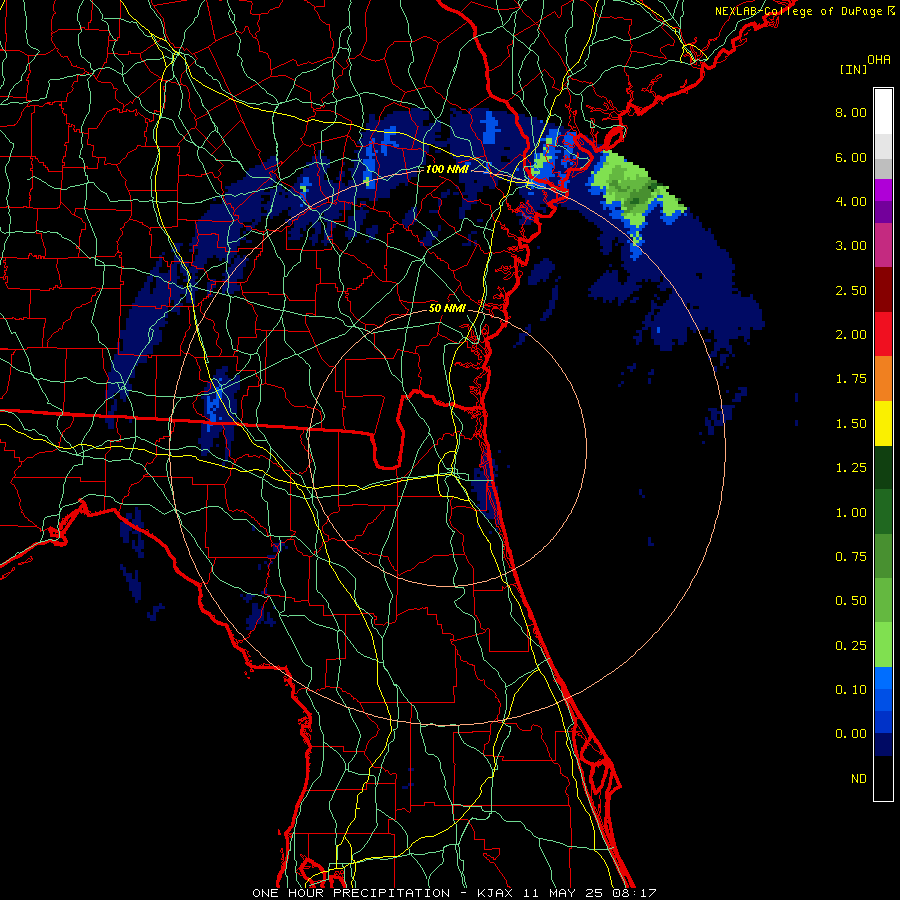
Task: Click the light blue 0.10 color swatch
Action: click(883, 678)
